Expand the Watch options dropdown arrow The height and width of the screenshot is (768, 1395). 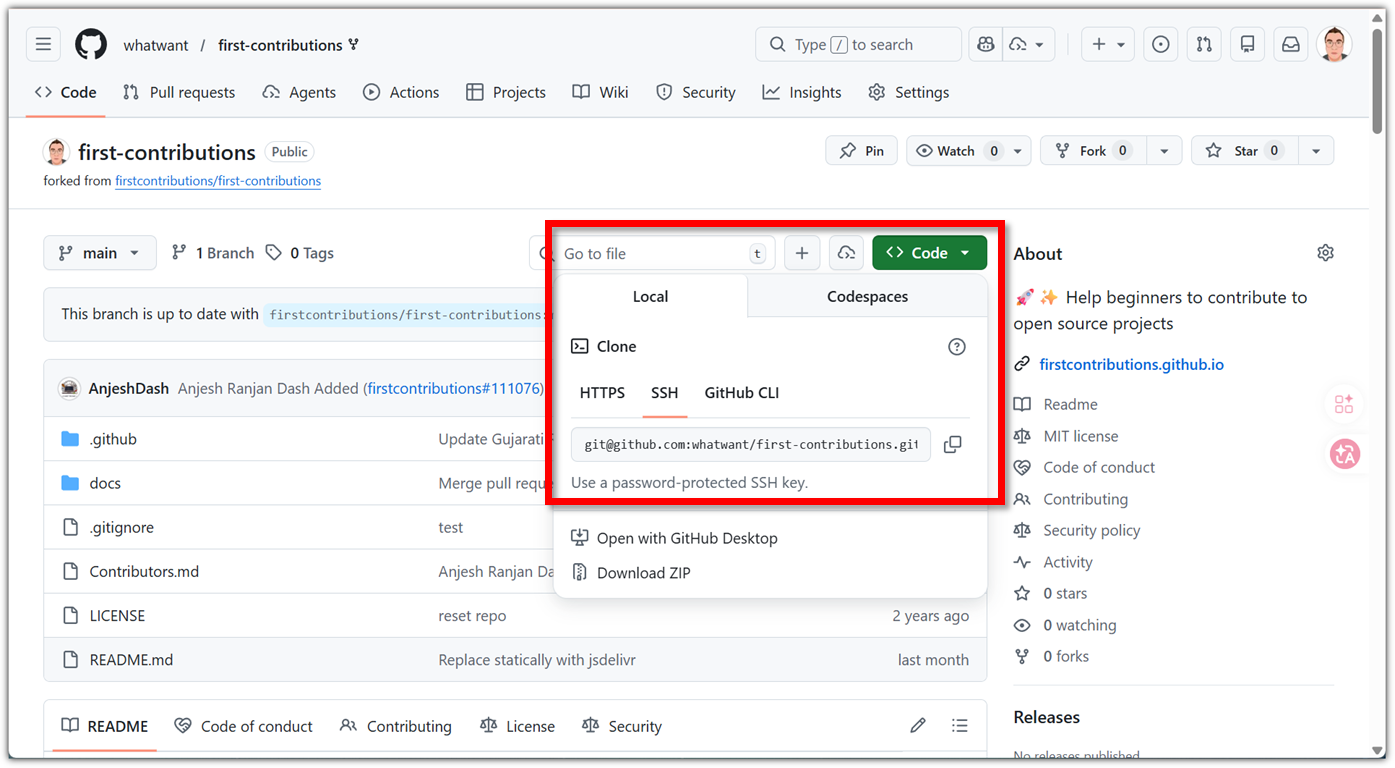coord(1018,151)
